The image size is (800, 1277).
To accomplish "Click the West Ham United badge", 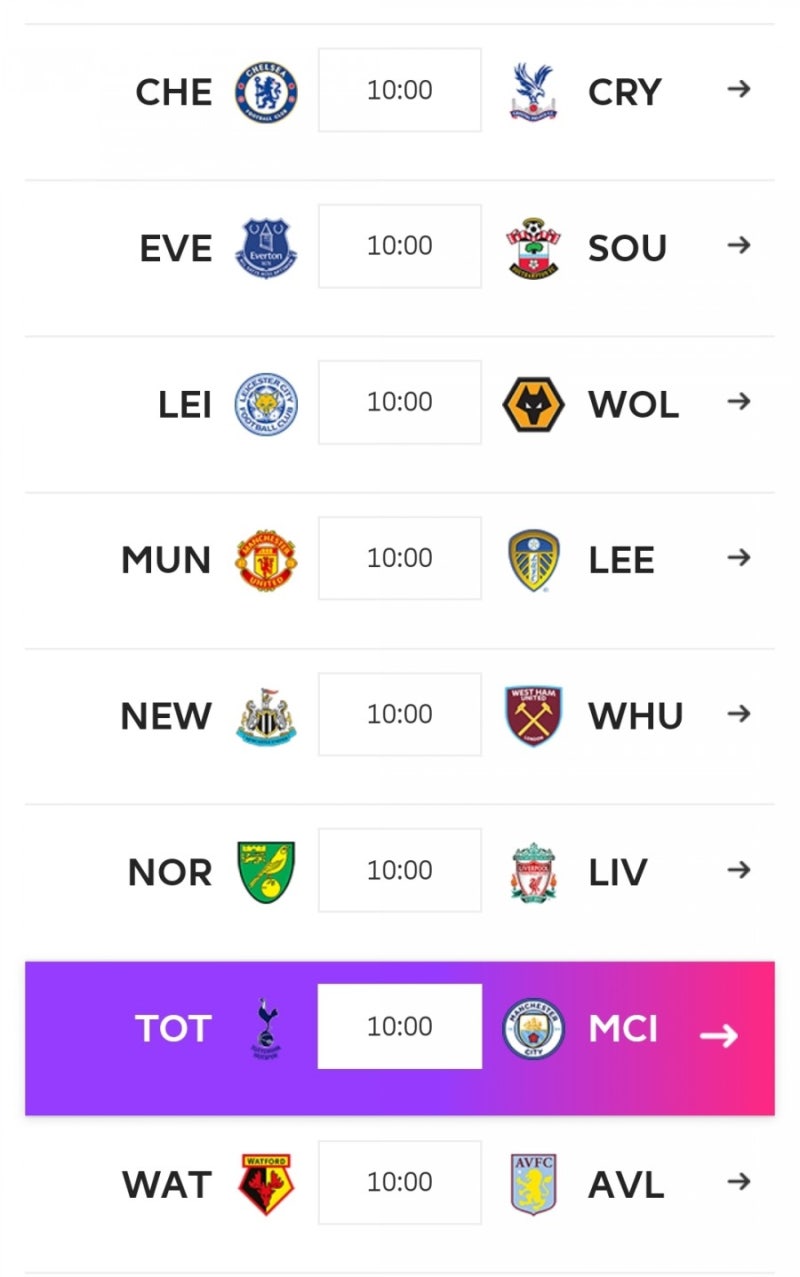I will 533,716.
